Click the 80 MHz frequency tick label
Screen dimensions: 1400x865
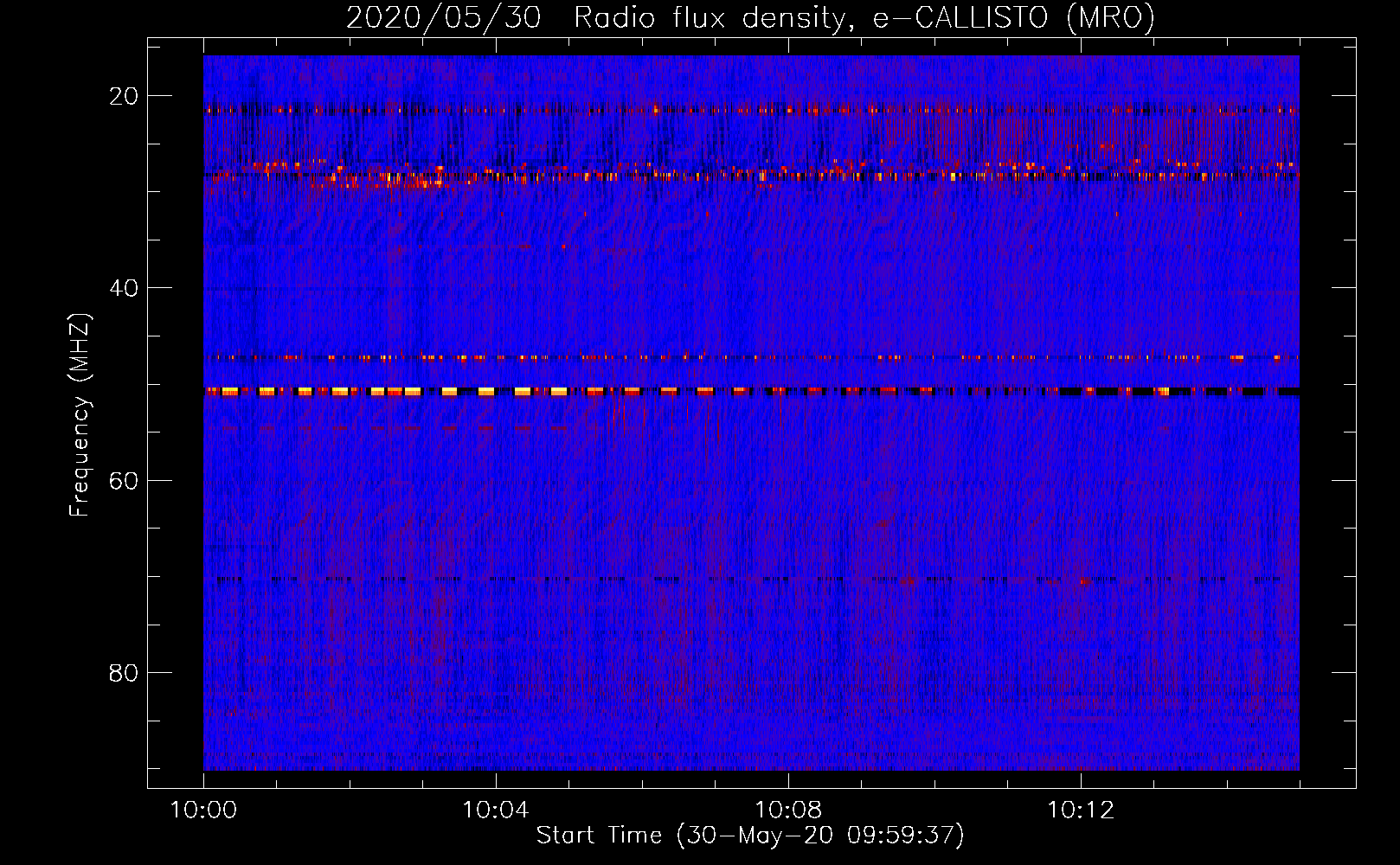click(x=124, y=672)
